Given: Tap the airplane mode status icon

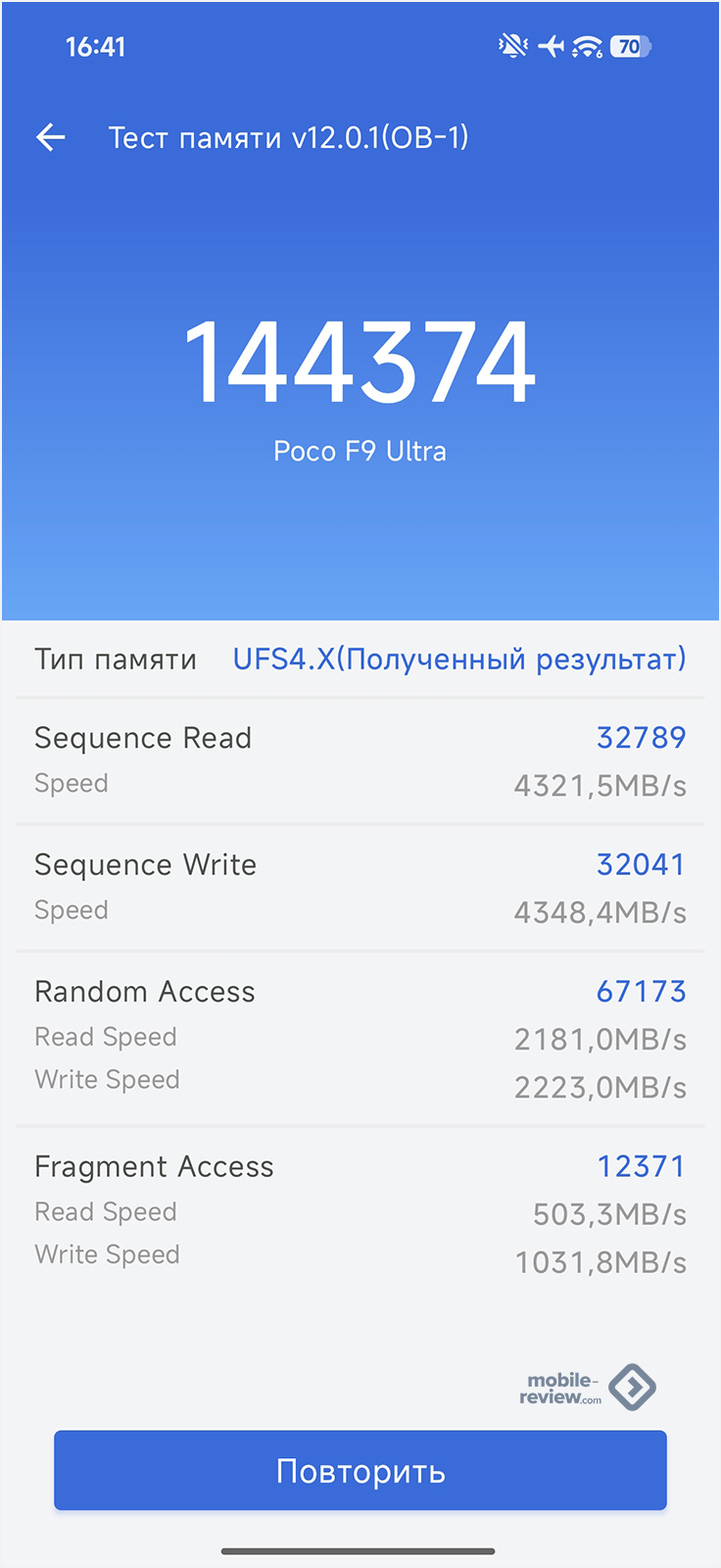Looking at the screenshot, I should click(x=552, y=46).
